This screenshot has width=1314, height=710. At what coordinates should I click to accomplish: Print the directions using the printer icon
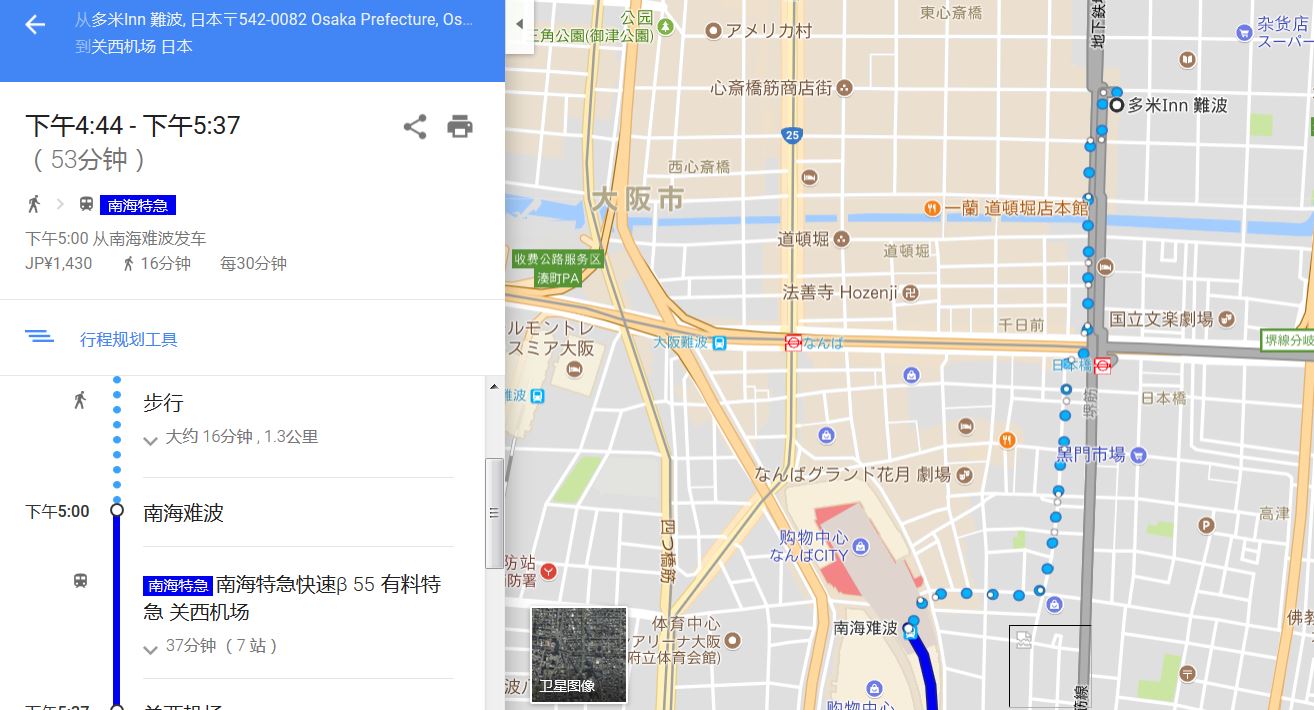[460, 127]
